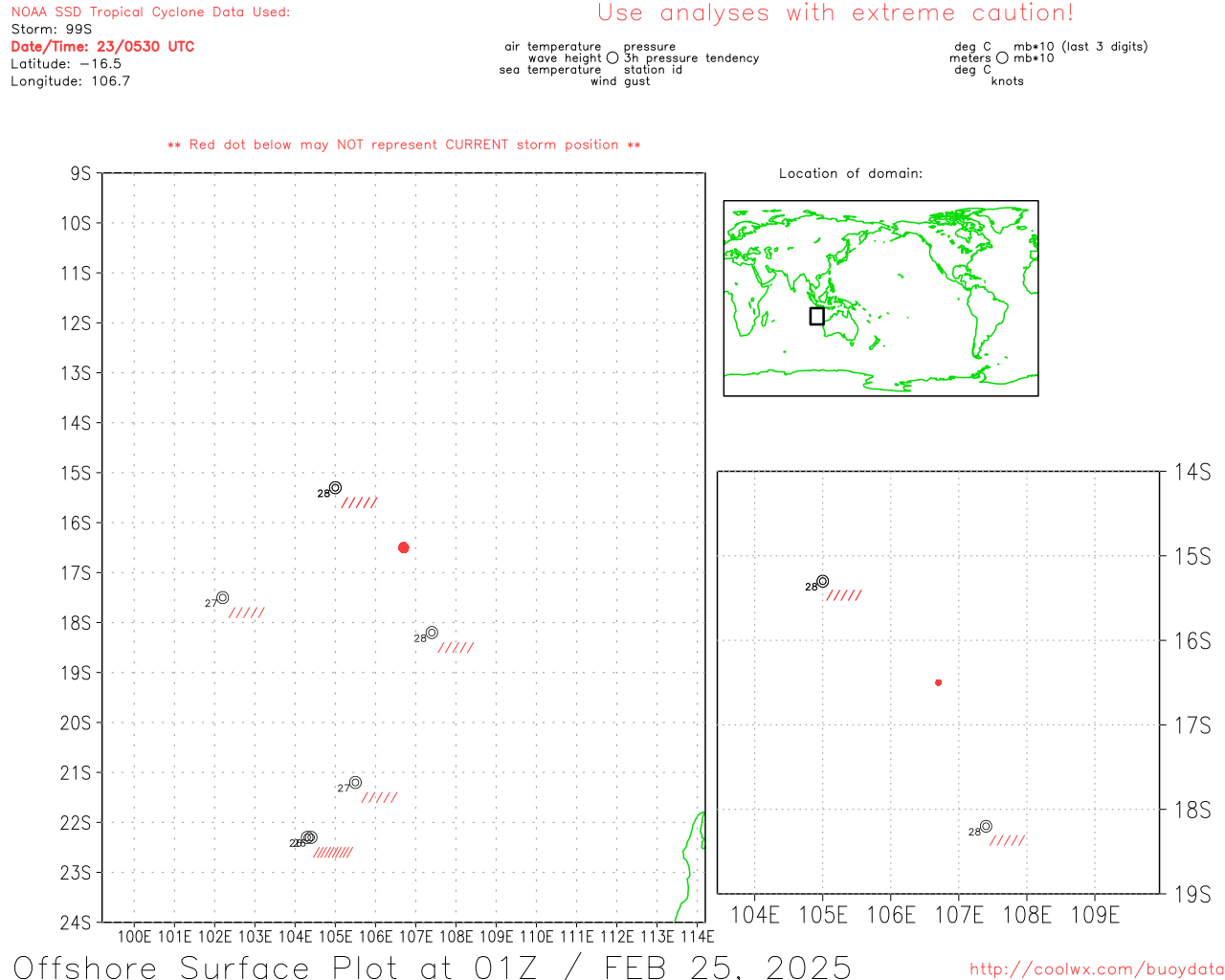The height and width of the screenshot is (980, 1225).
Task: Click '3h pressure tendency' legend label
Action: [x=692, y=58]
